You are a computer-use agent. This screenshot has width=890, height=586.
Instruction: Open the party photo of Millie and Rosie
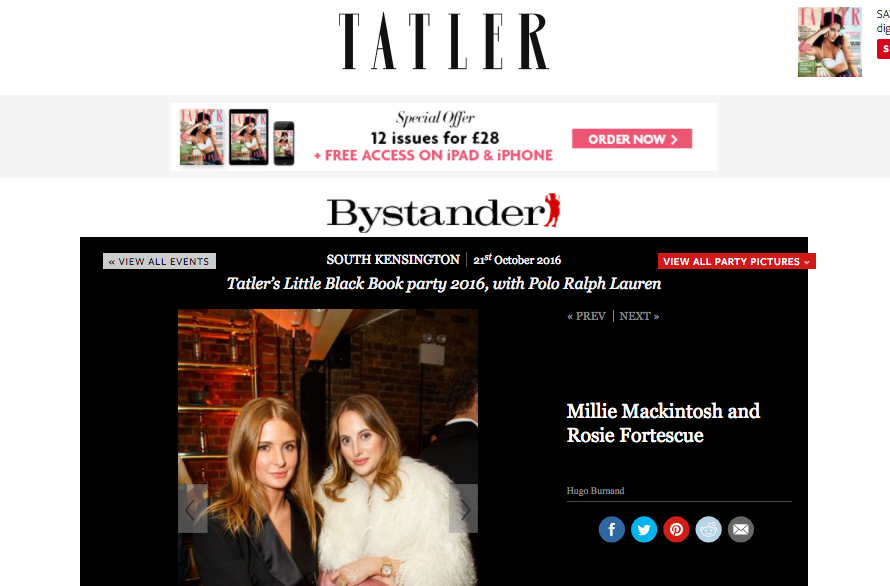coord(328,447)
